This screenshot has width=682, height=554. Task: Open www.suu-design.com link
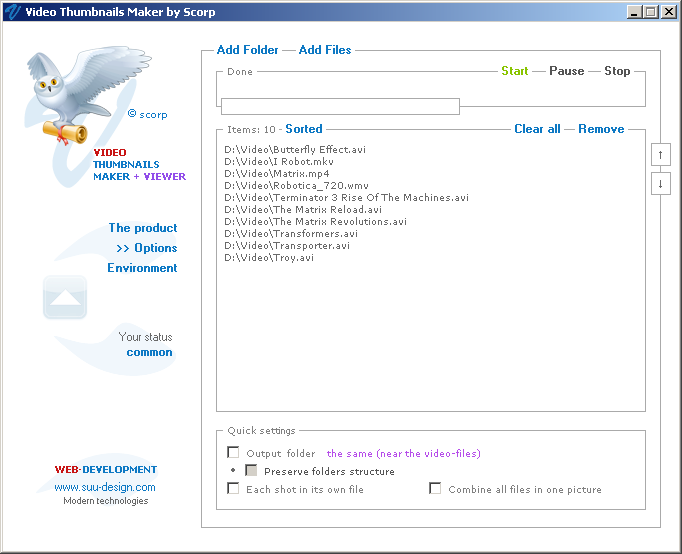(105, 487)
